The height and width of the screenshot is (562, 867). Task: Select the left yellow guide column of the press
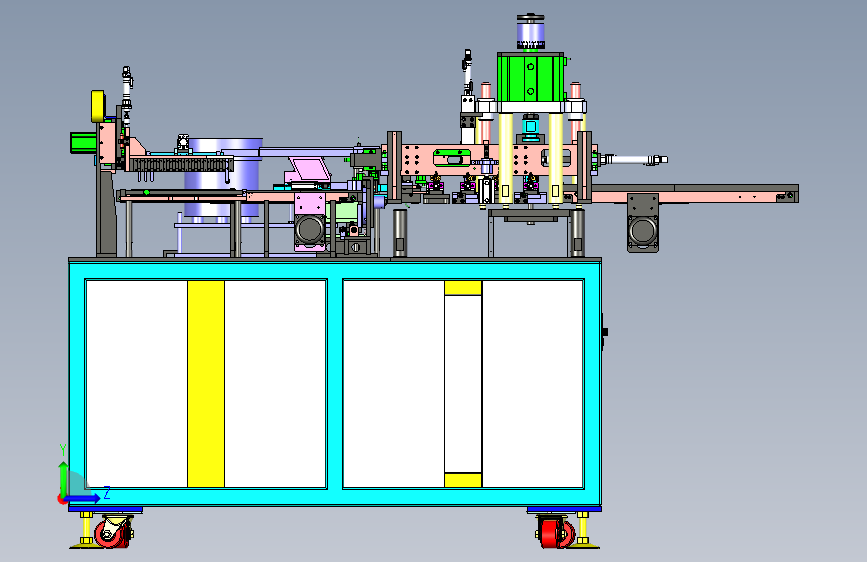(505, 159)
